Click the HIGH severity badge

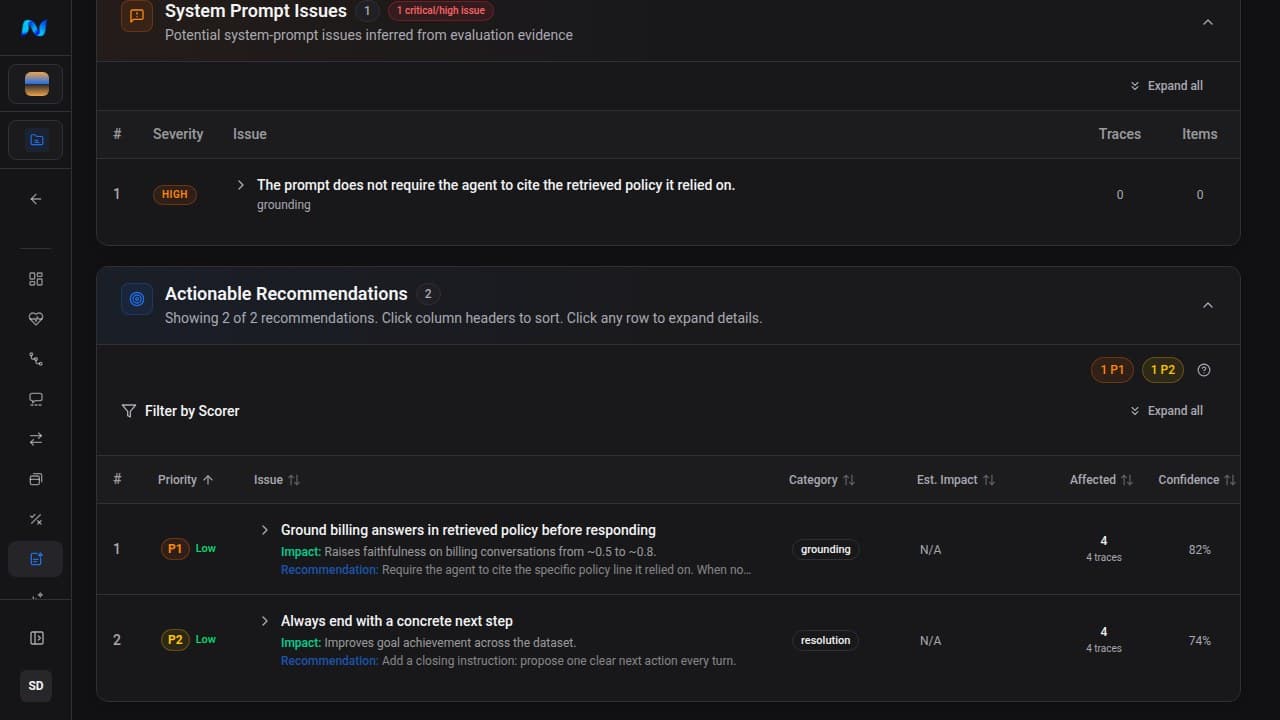point(175,195)
